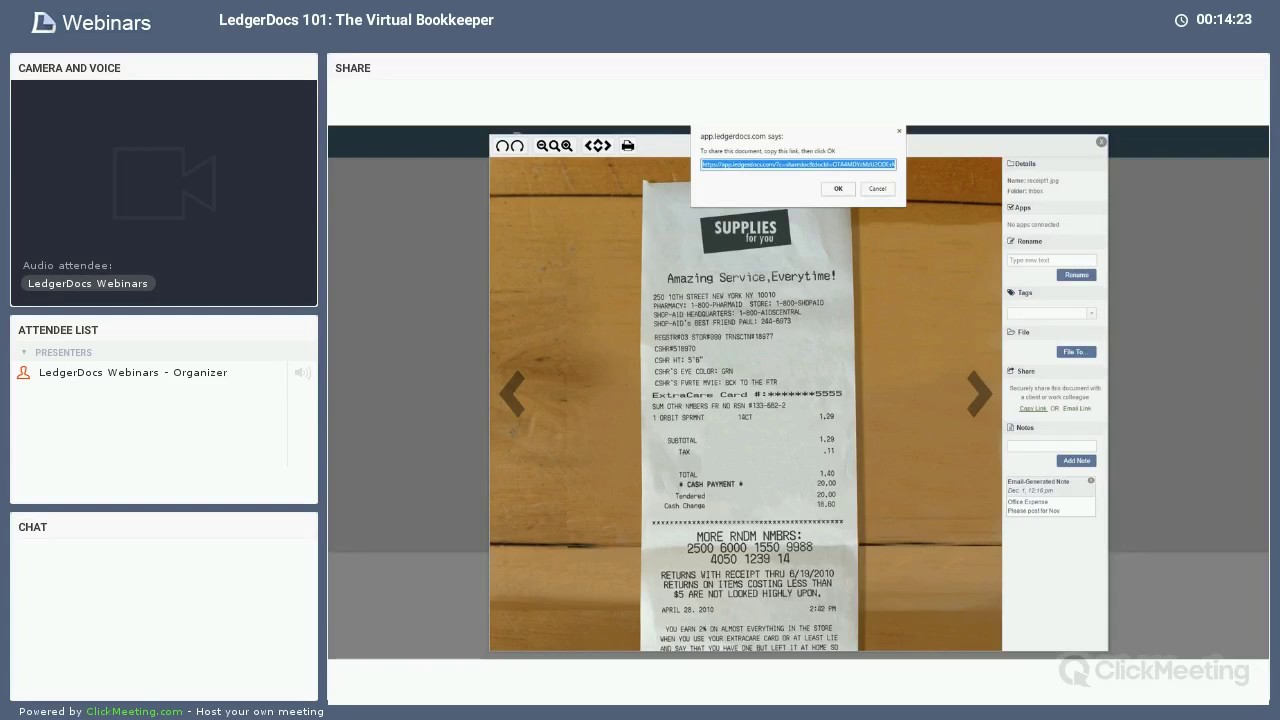Select LedgerDocs Webinars - Organizer attendee
The width and height of the screenshot is (1280, 720).
[133, 372]
